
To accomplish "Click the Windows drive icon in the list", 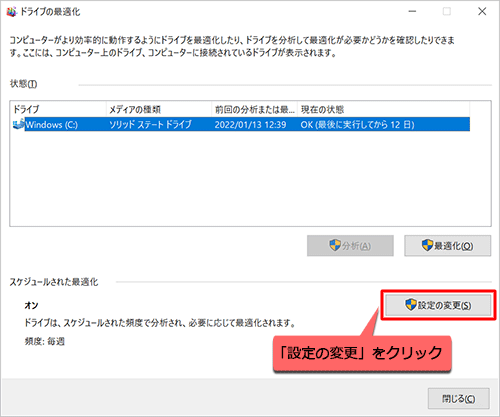I will 18,124.
